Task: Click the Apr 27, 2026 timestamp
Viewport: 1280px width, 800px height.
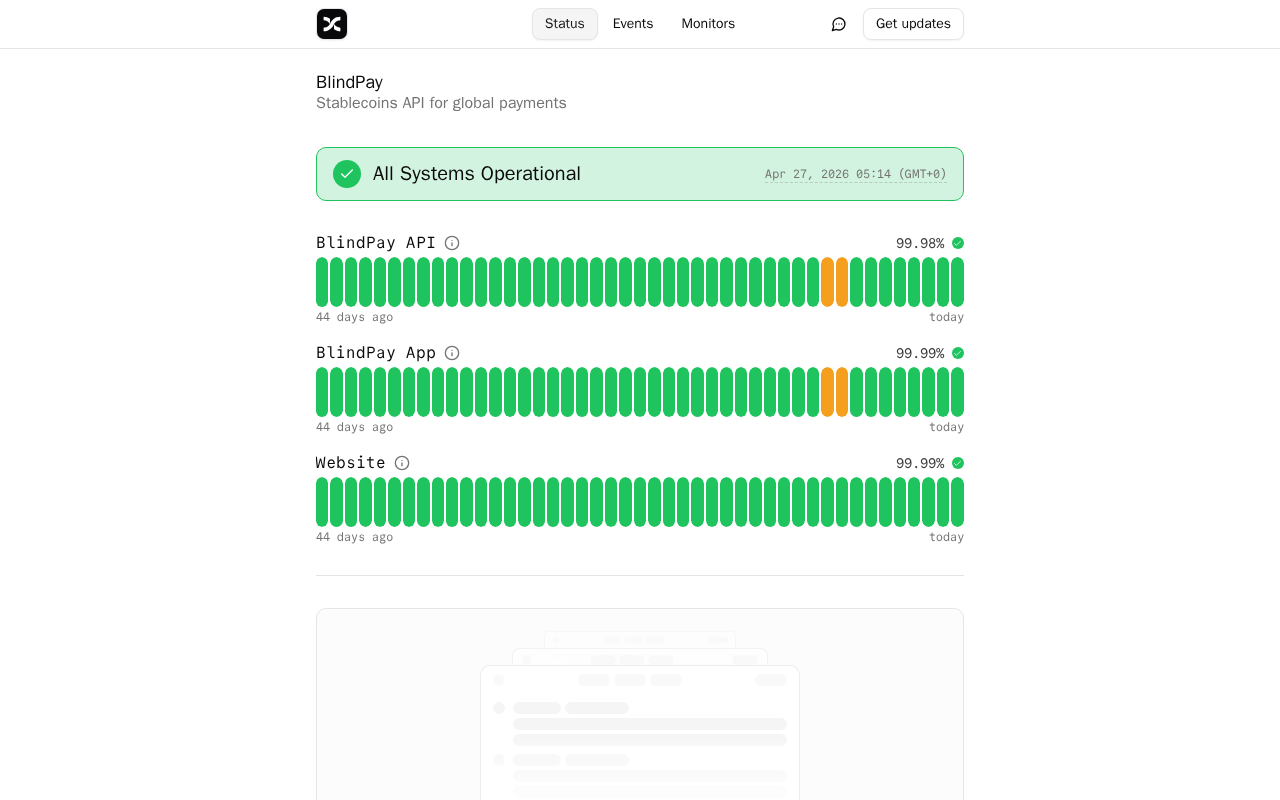Action: click(x=855, y=174)
